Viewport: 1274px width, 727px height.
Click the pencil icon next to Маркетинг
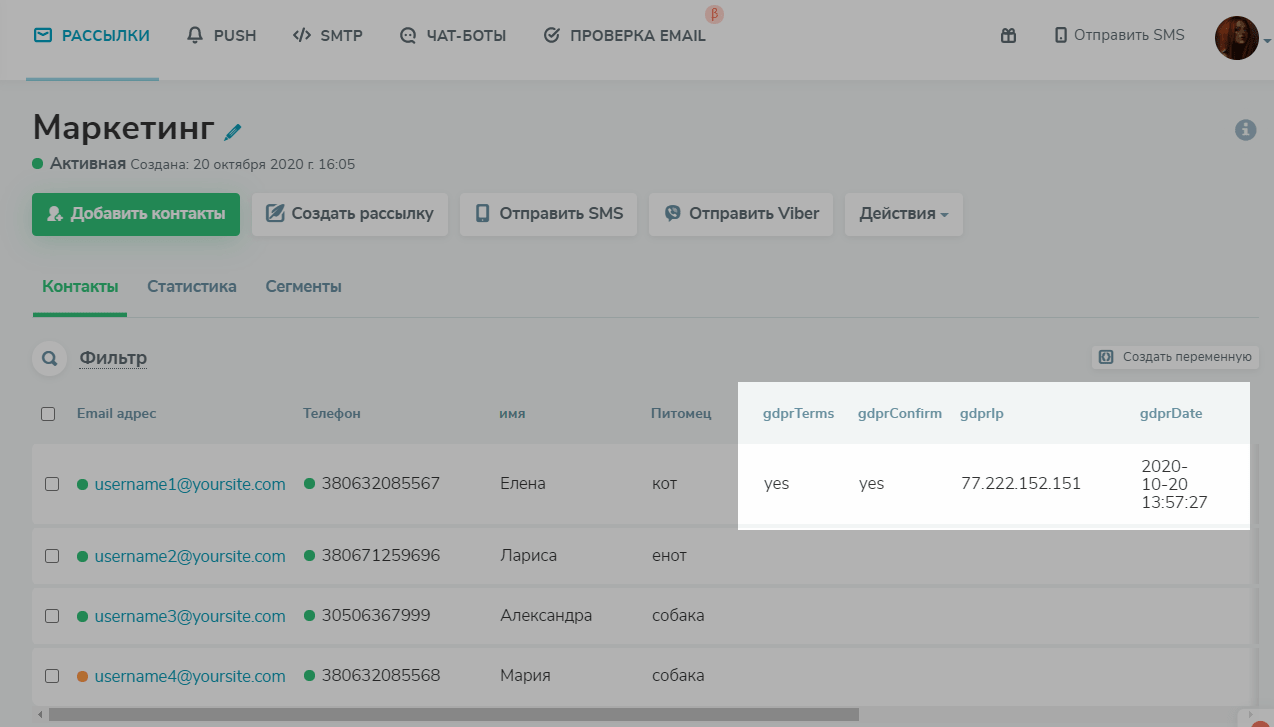pyautogui.click(x=233, y=131)
